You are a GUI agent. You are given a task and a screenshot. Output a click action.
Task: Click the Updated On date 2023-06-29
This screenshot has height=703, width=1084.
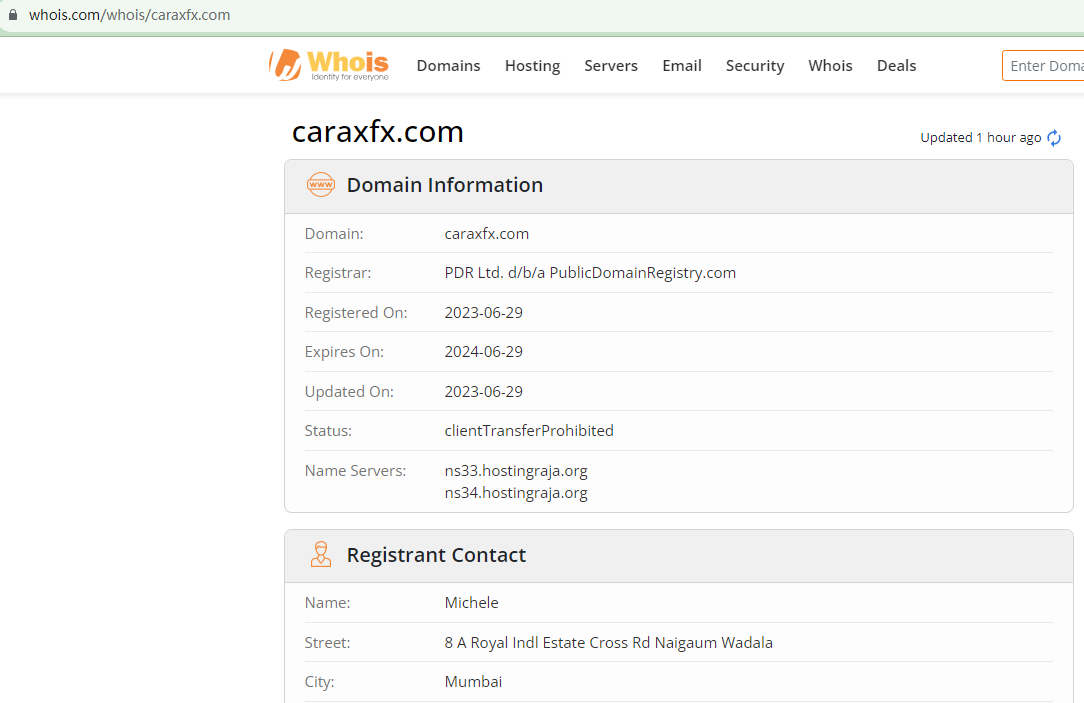coord(483,391)
